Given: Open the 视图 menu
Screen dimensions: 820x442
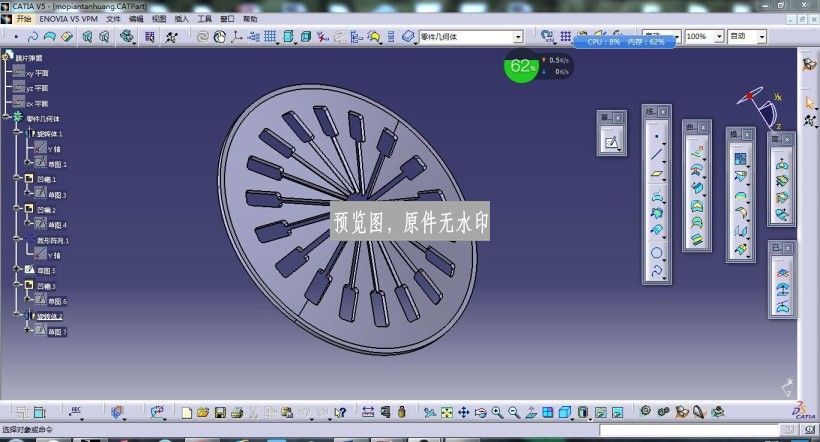Looking at the screenshot, I should (x=159, y=19).
